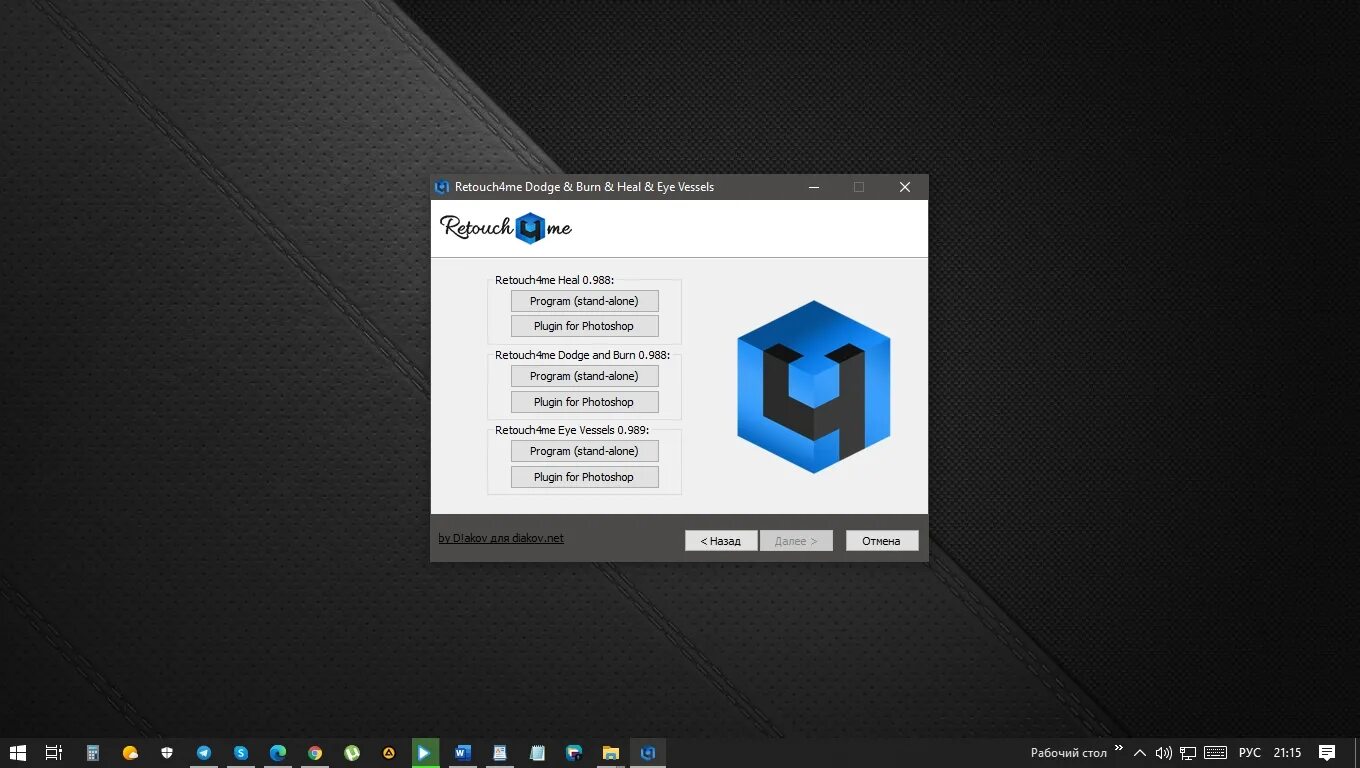The height and width of the screenshot is (768, 1360).
Task: Open the Windows Start menu
Action: click(x=17, y=753)
